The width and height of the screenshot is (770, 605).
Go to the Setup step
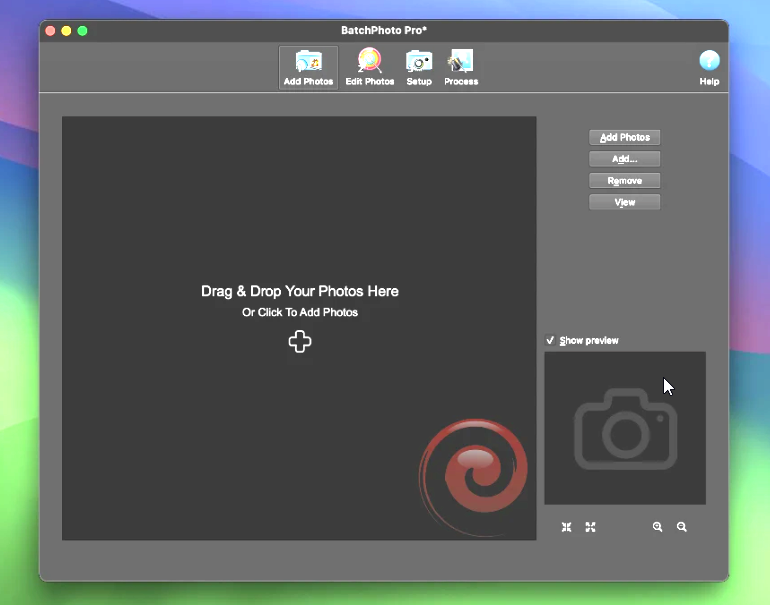tap(419, 68)
